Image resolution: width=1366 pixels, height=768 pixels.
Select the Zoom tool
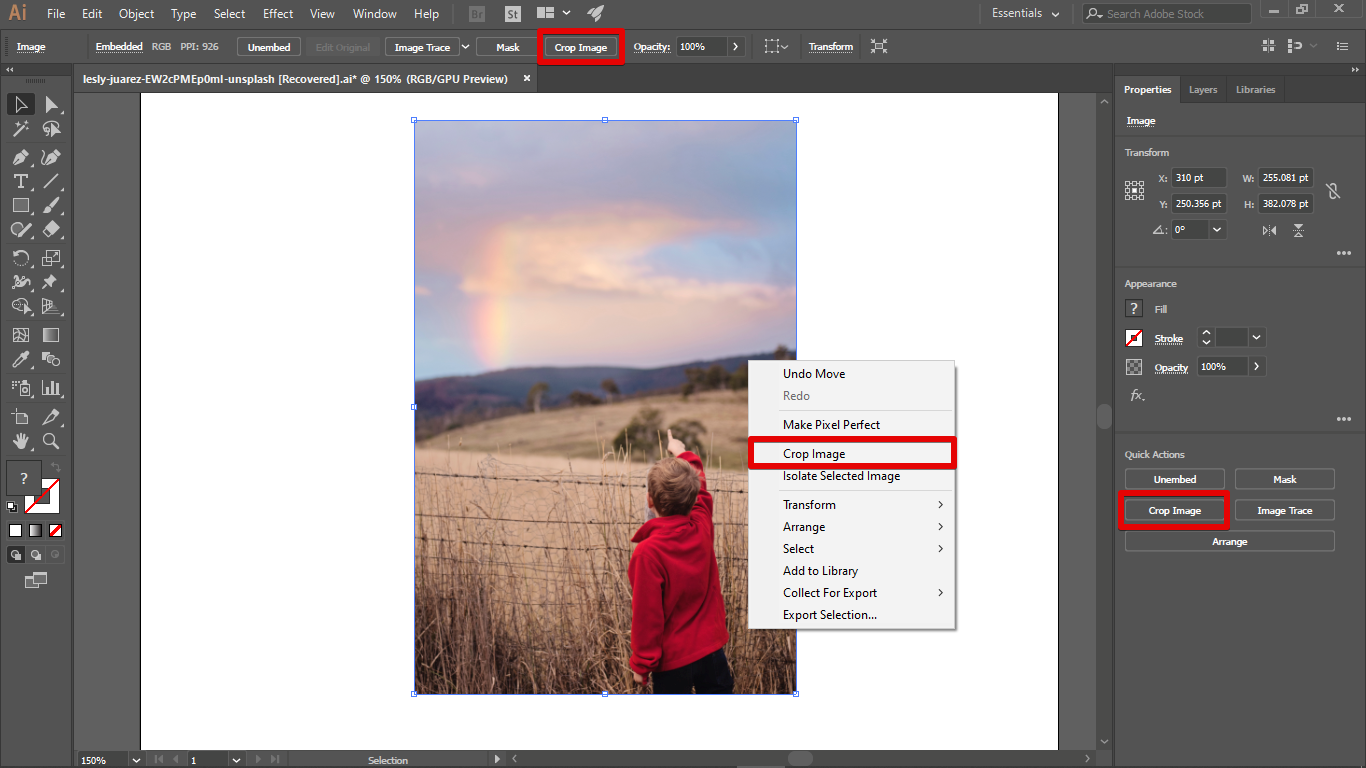(x=50, y=442)
